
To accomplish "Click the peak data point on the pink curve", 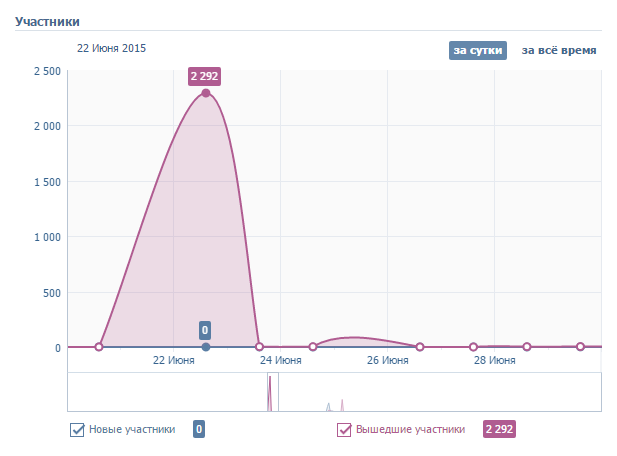I will click(x=206, y=93).
